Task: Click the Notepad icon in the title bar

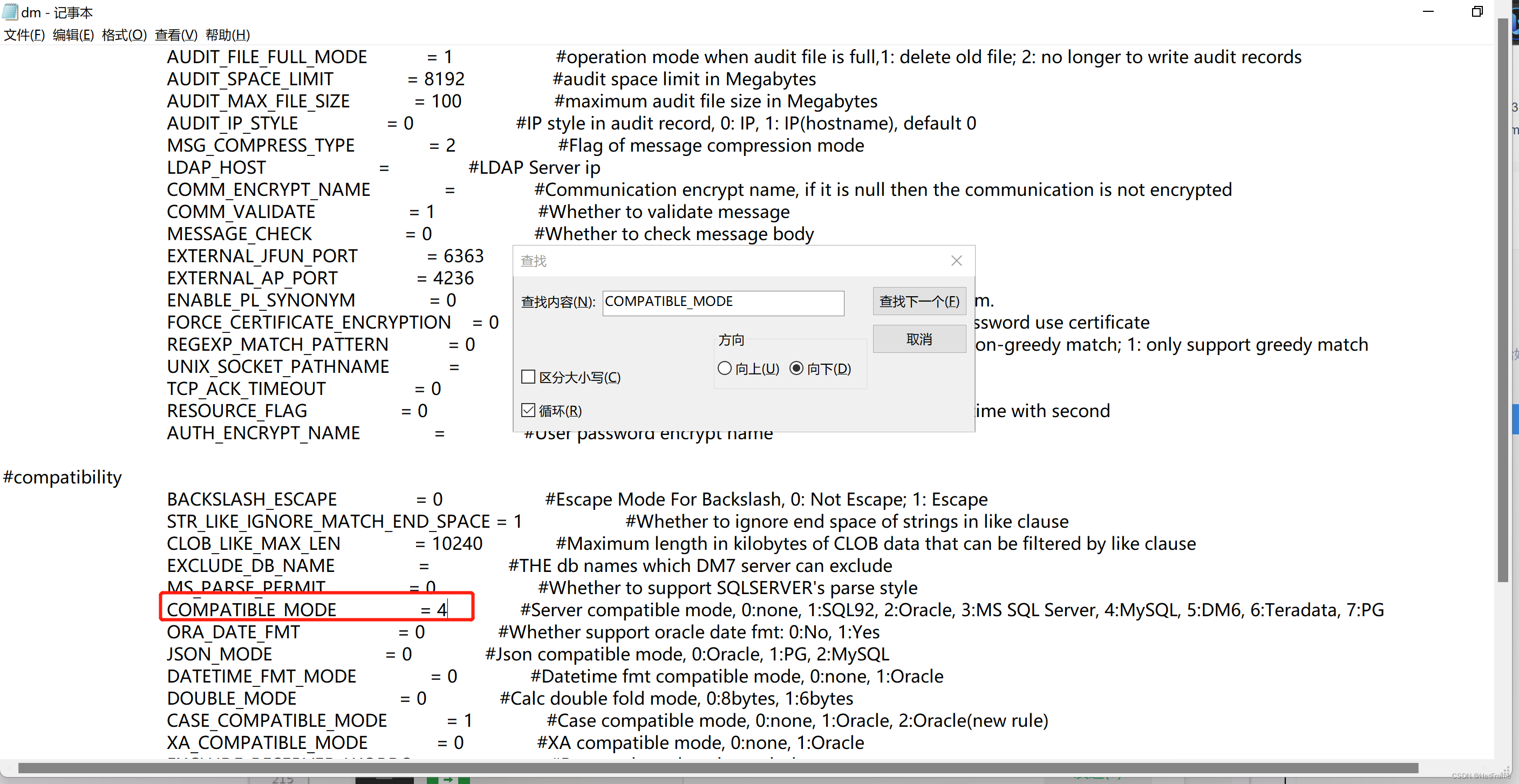Action: (9, 12)
